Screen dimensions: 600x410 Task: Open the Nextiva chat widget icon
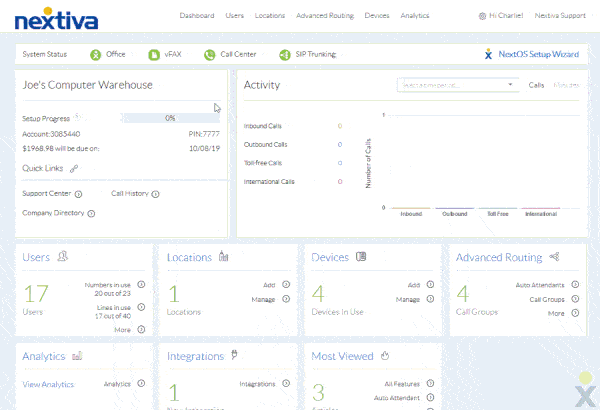(x=585, y=390)
